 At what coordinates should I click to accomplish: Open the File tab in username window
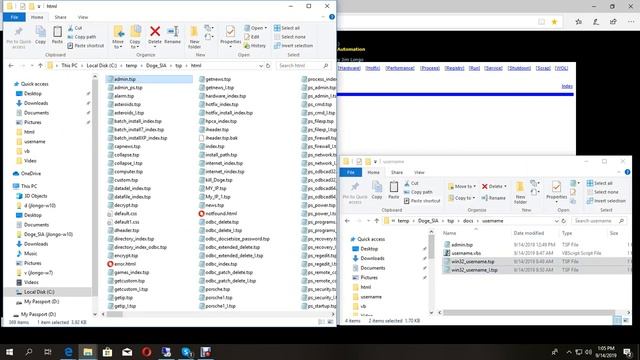tap(351, 172)
